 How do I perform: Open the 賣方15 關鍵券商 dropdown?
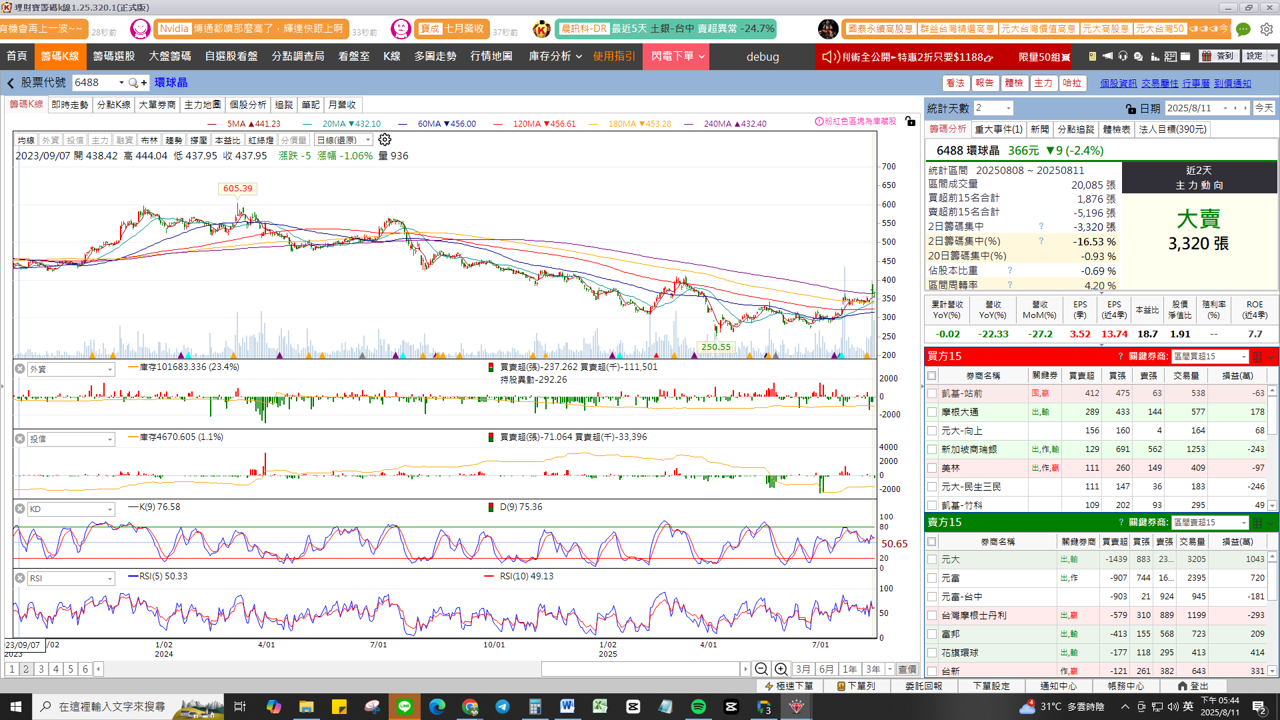[x=1210, y=523]
